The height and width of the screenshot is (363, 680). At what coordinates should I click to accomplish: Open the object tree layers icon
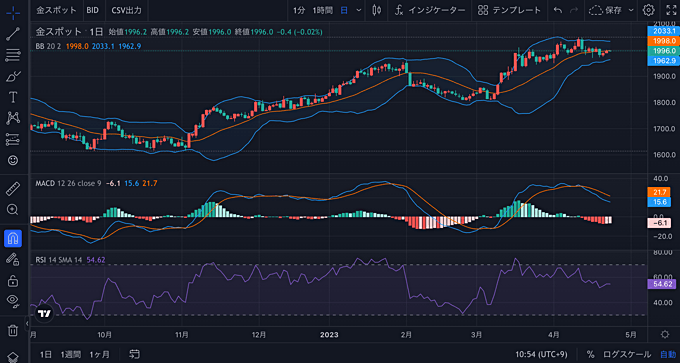coord(13,357)
